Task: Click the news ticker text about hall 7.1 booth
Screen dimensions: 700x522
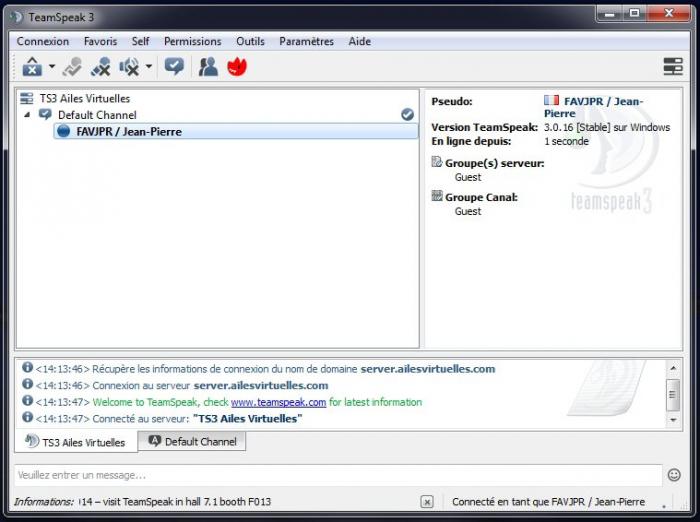Action: click(x=175, y=502)
